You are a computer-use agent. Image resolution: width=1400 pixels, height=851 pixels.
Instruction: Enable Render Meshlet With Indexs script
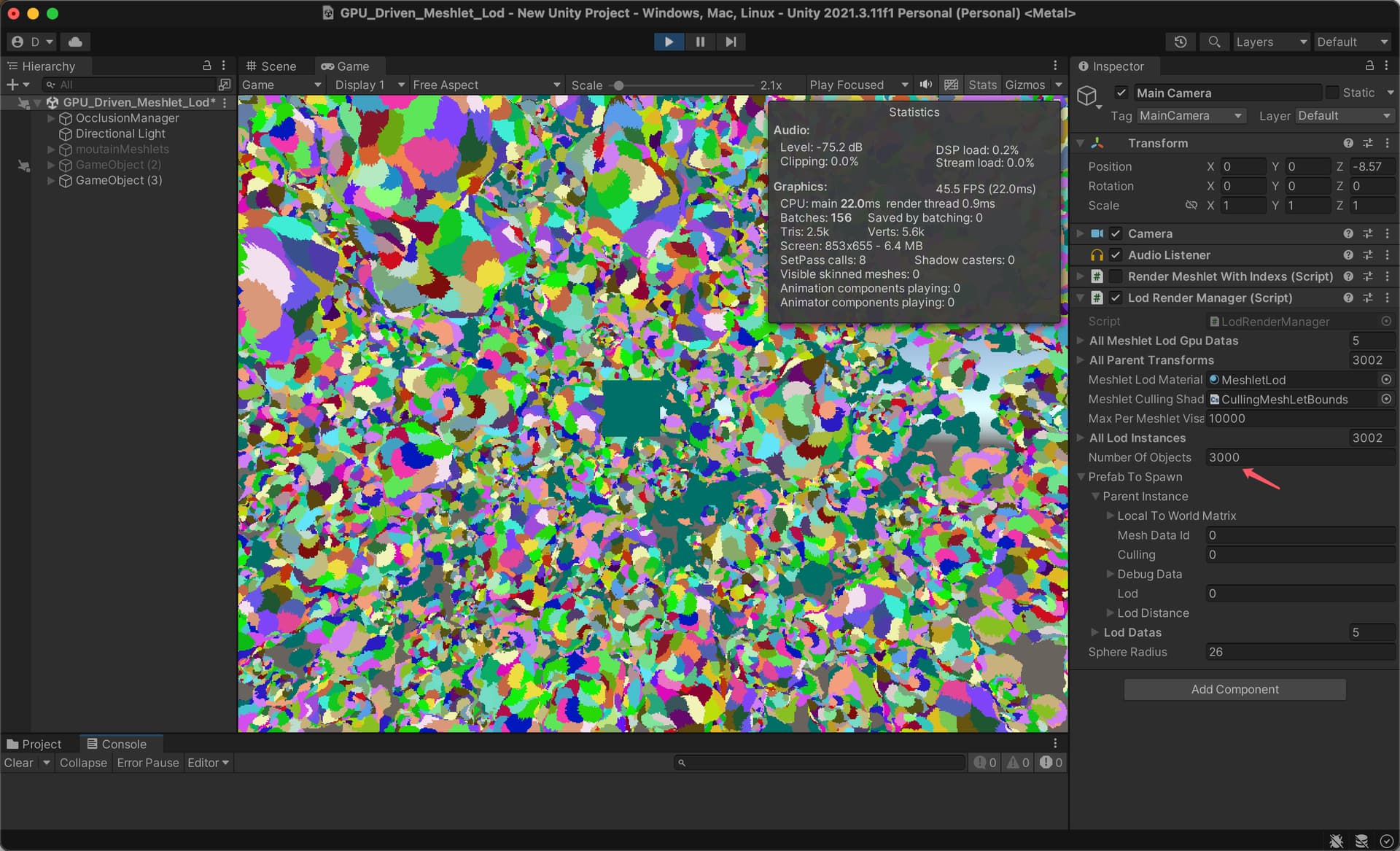[1116, 276]
